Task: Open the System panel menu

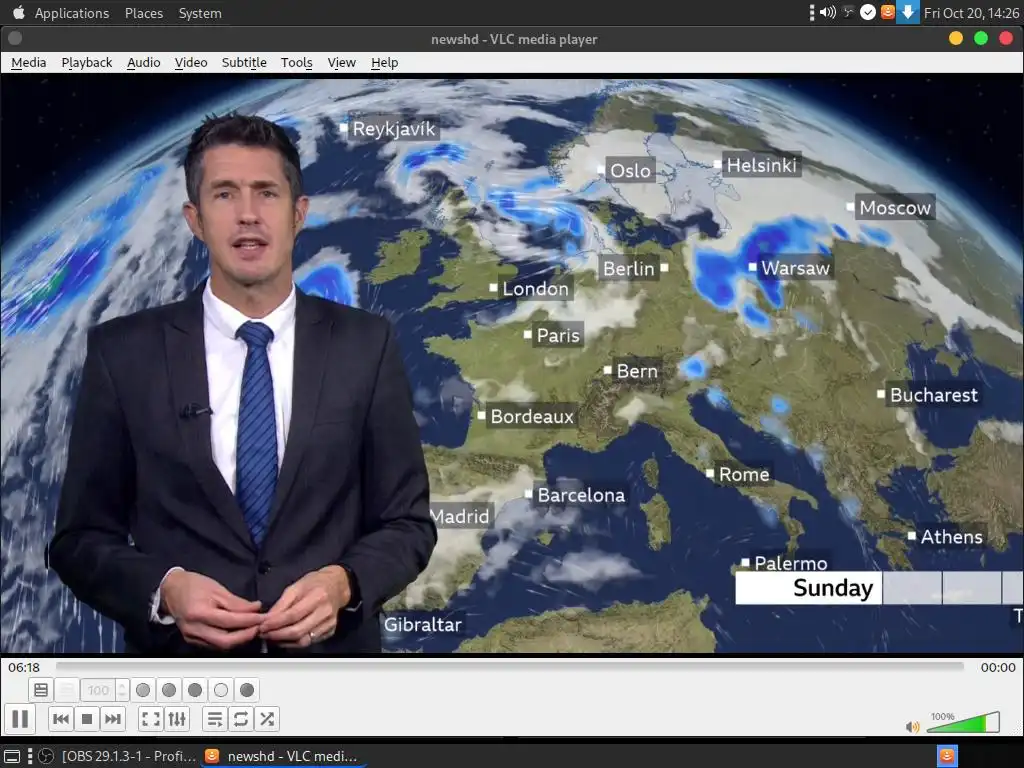Action: coord(200,13)
